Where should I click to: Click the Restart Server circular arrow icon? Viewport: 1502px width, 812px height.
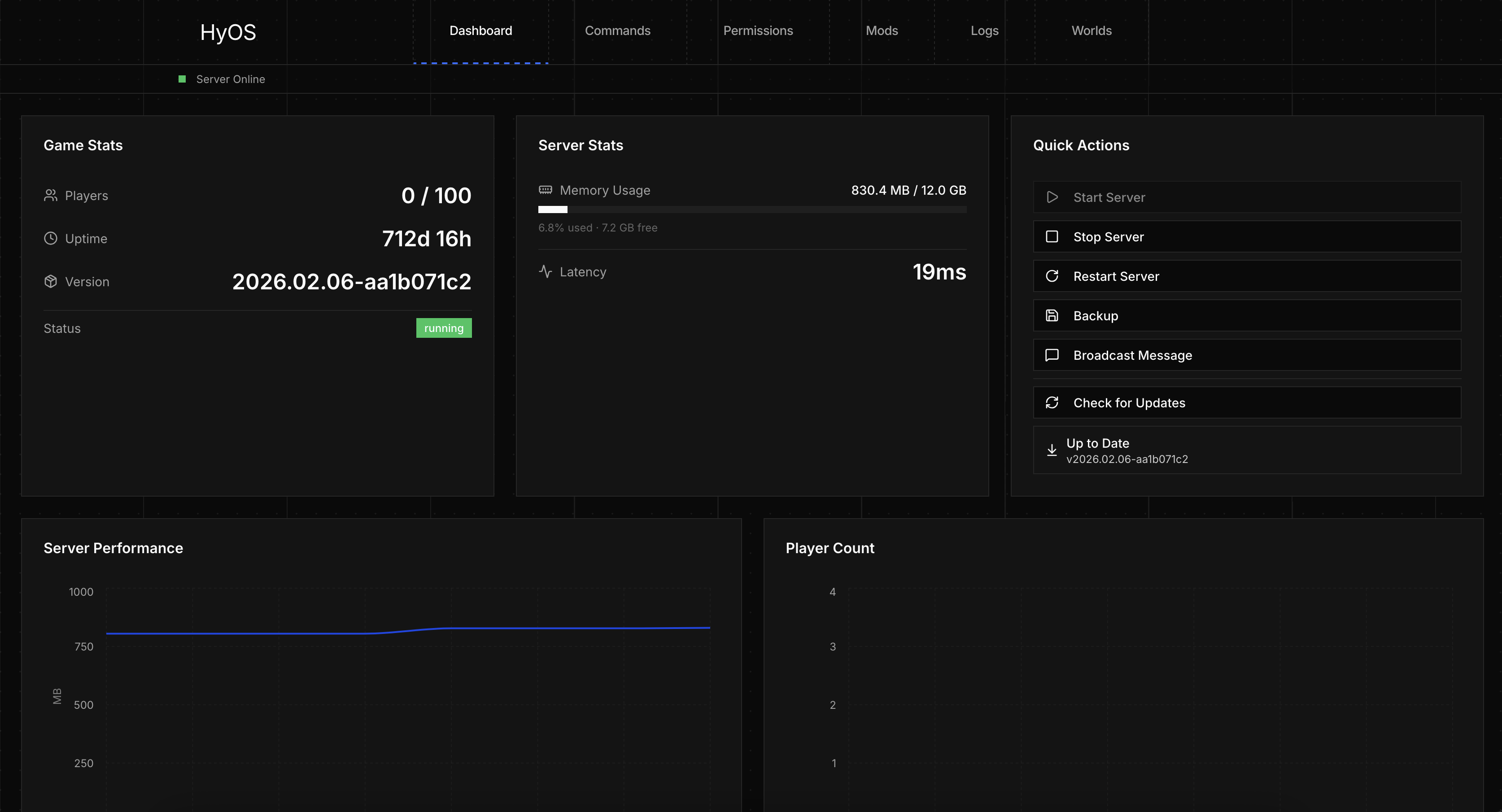click(1052, 276)
